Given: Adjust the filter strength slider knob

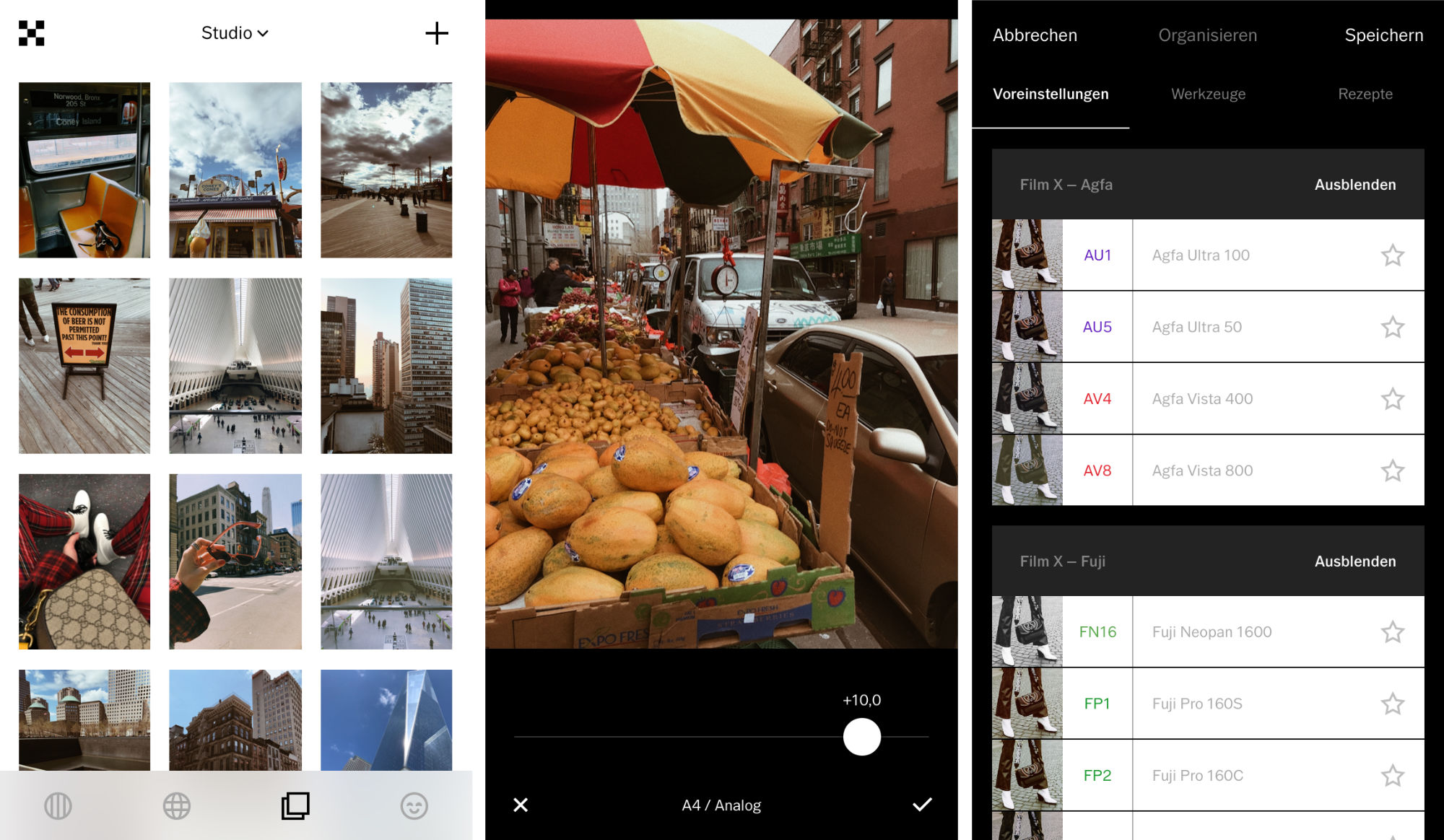Looking at the screenshot, I should 862,737.
